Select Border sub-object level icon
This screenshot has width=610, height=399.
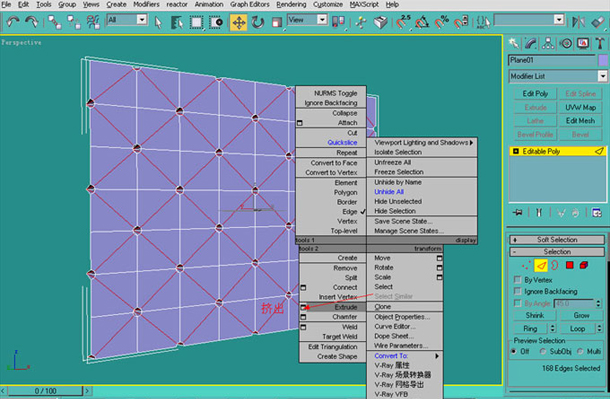coord(555,266)
